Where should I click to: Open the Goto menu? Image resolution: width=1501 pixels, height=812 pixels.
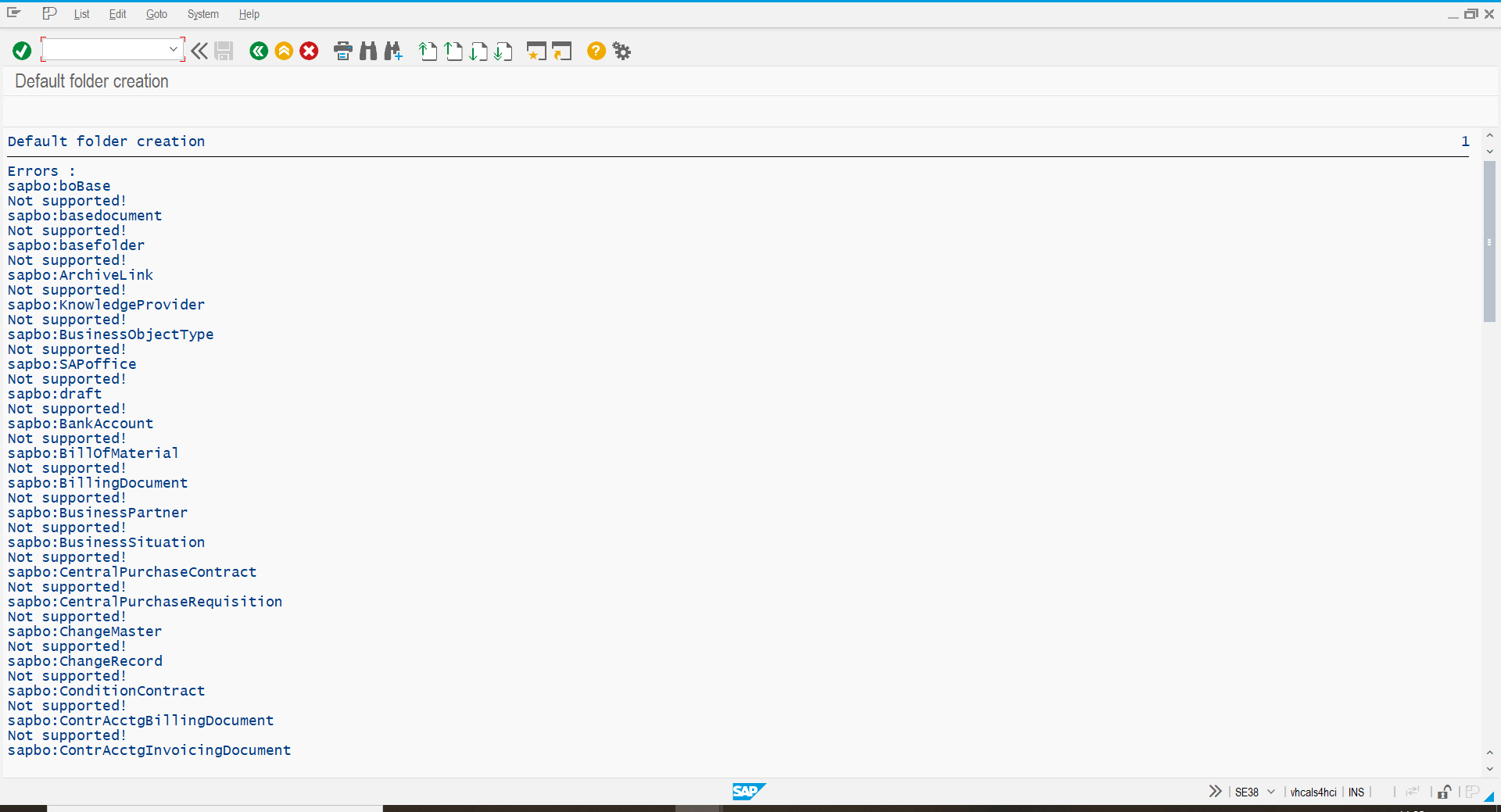pyautogui.click(x=156, y=14)
